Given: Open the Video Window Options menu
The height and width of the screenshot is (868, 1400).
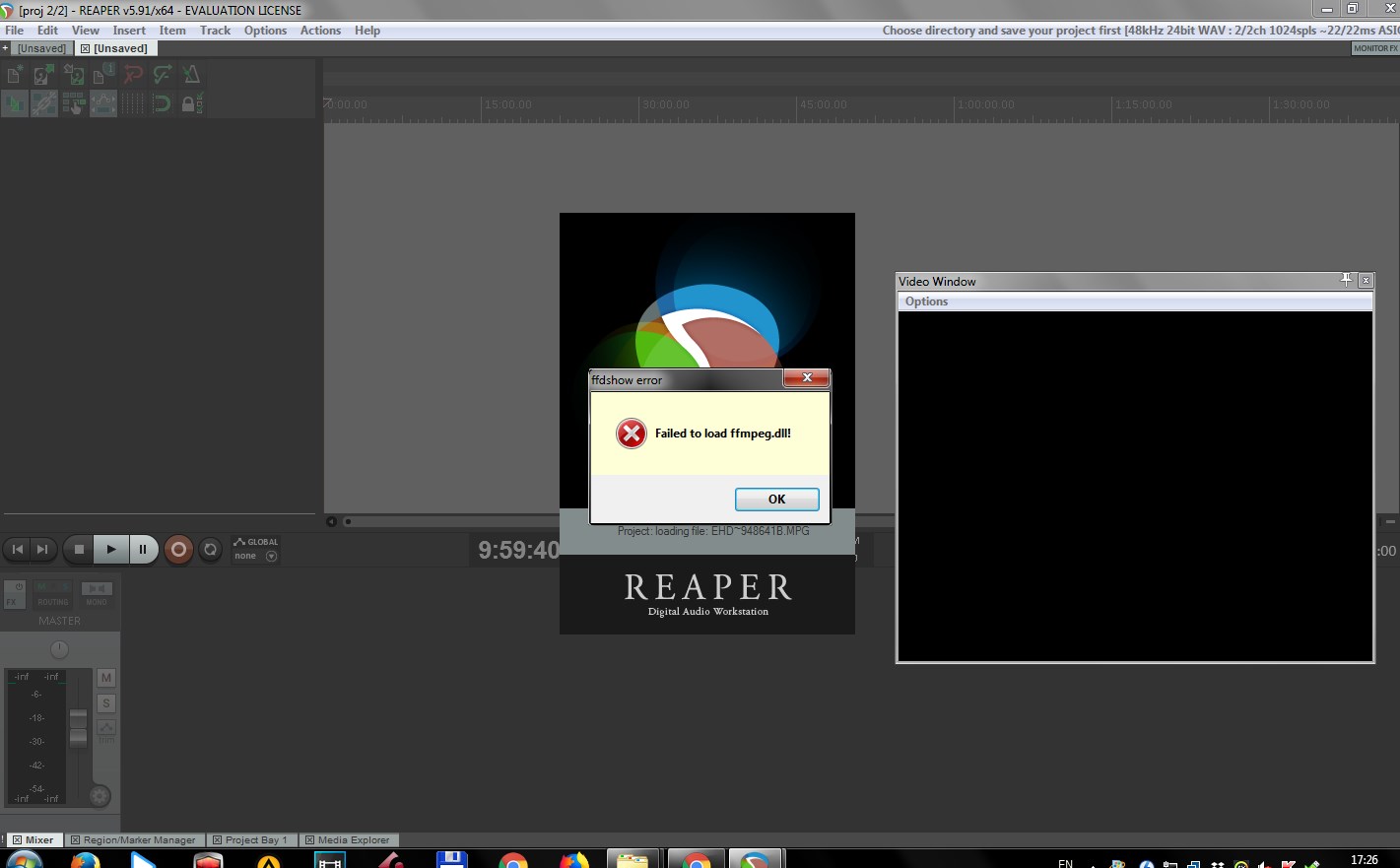Looking at the screenshot, I should coord(926,301).
